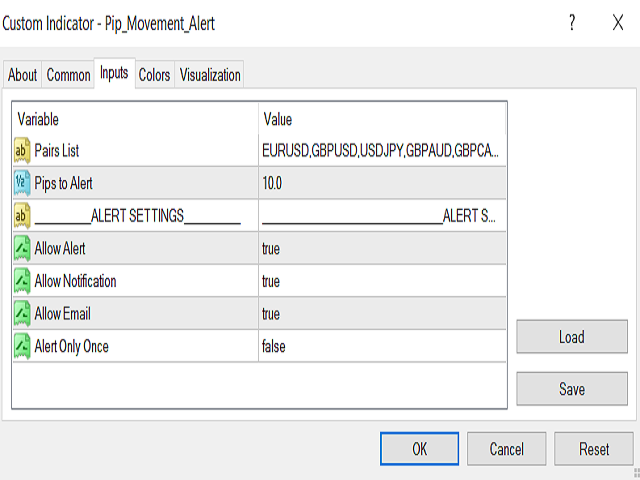Select the Pips to Alert variable name

tap(64, 183)
